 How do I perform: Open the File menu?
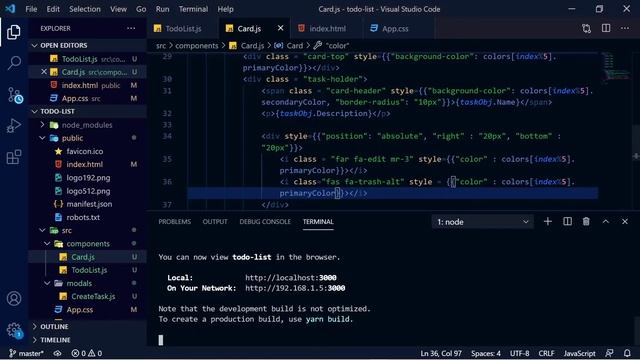[x=31, y=9]
